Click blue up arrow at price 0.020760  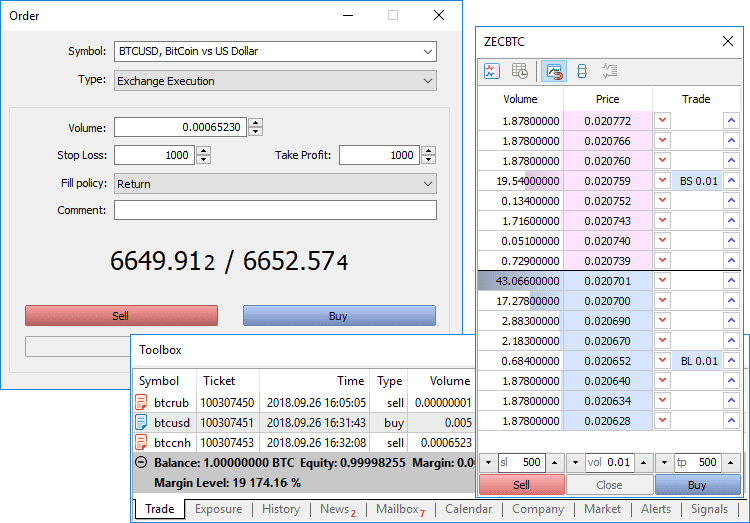[731, 161]
